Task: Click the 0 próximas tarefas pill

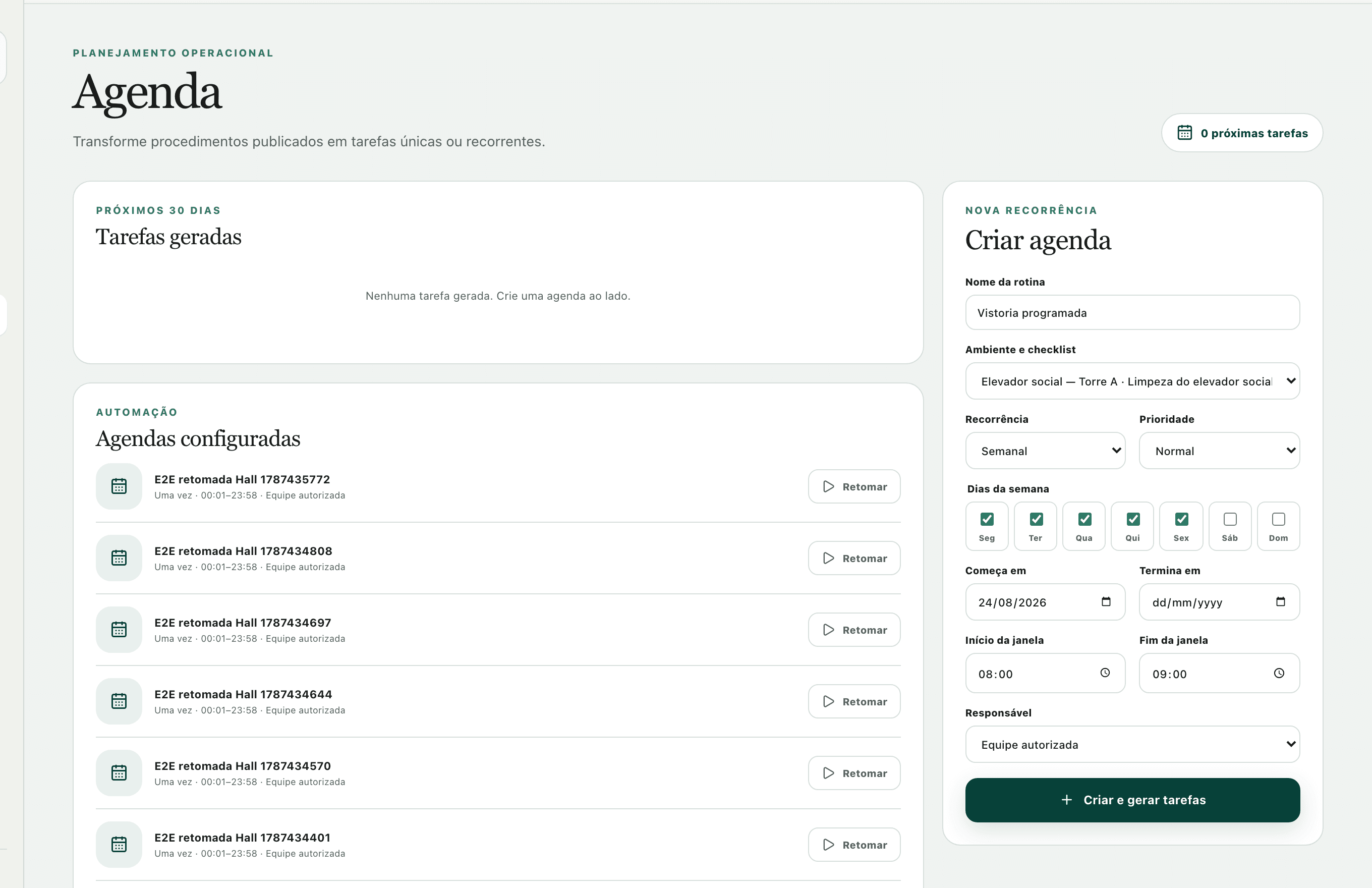Action: tap(1242, 133)
